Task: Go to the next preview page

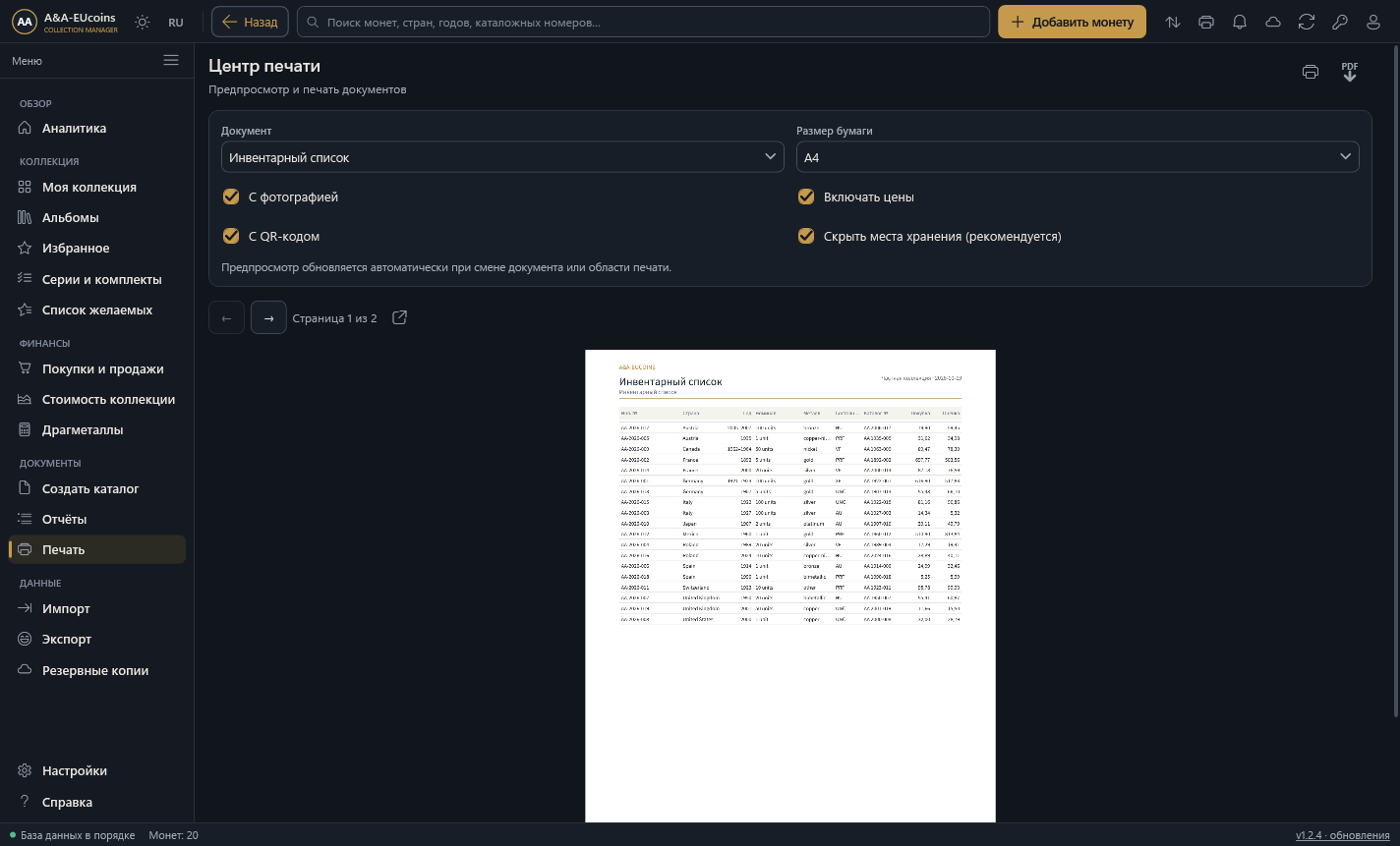Action: point(268,317)
